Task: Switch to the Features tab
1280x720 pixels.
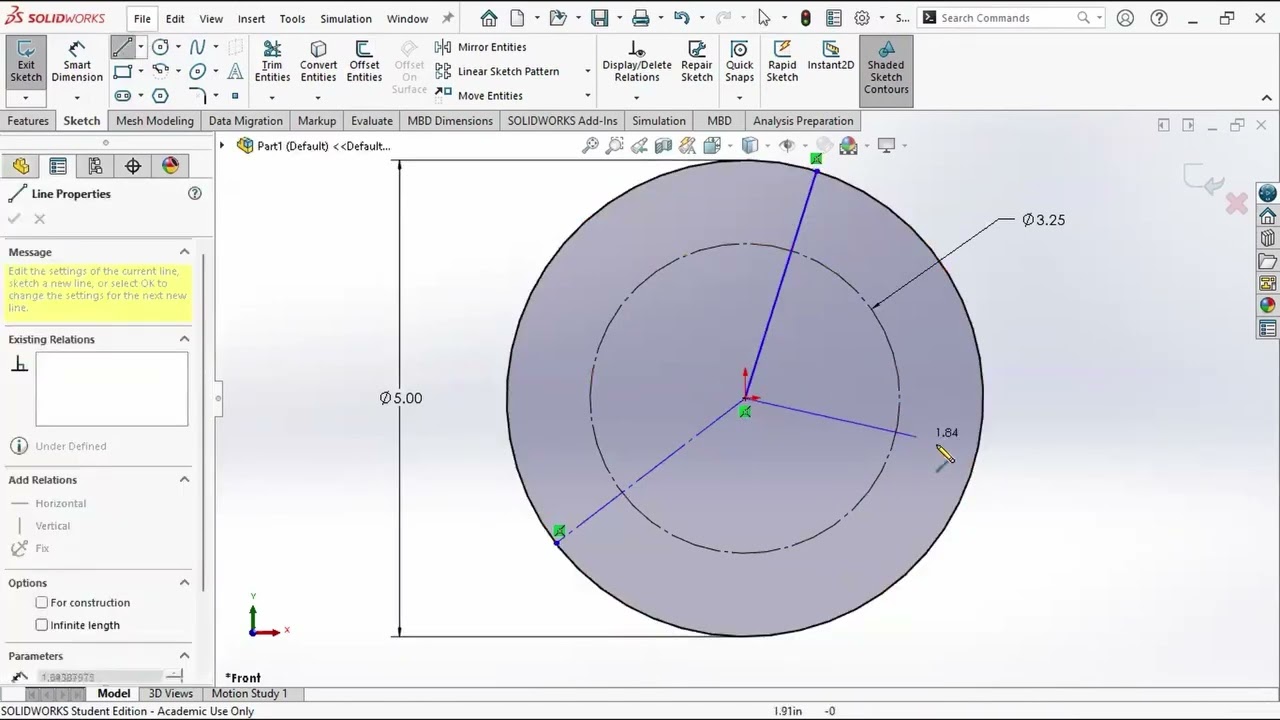Action: point(28,121)
